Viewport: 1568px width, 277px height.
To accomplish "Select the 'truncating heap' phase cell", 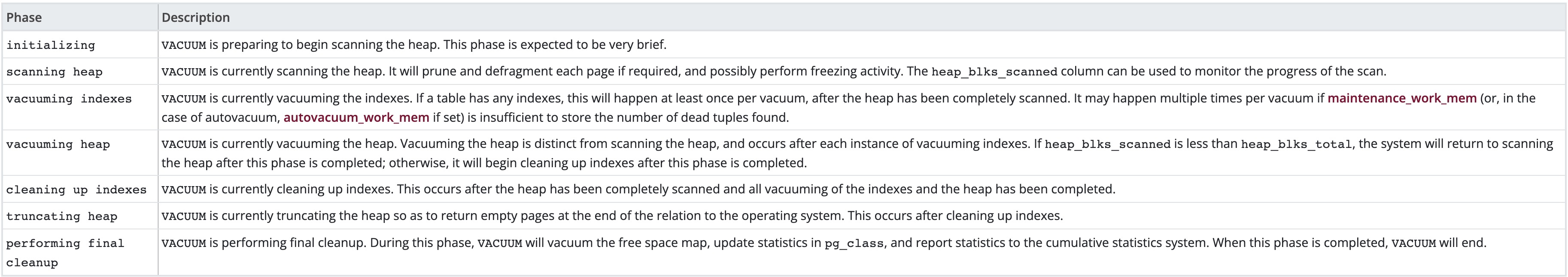I will click(61, 217).
